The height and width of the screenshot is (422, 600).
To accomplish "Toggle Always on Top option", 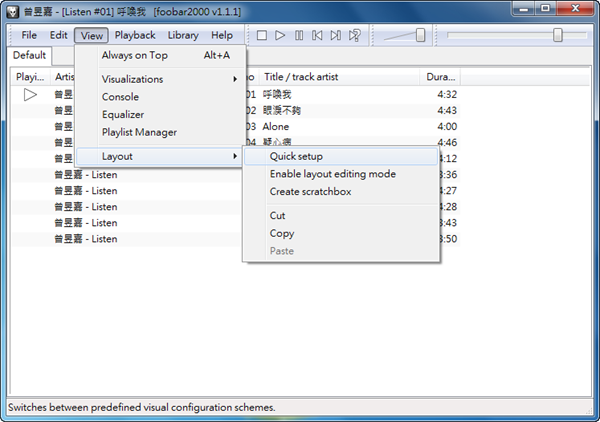I will pyautogui.click(x=134, y=55).
